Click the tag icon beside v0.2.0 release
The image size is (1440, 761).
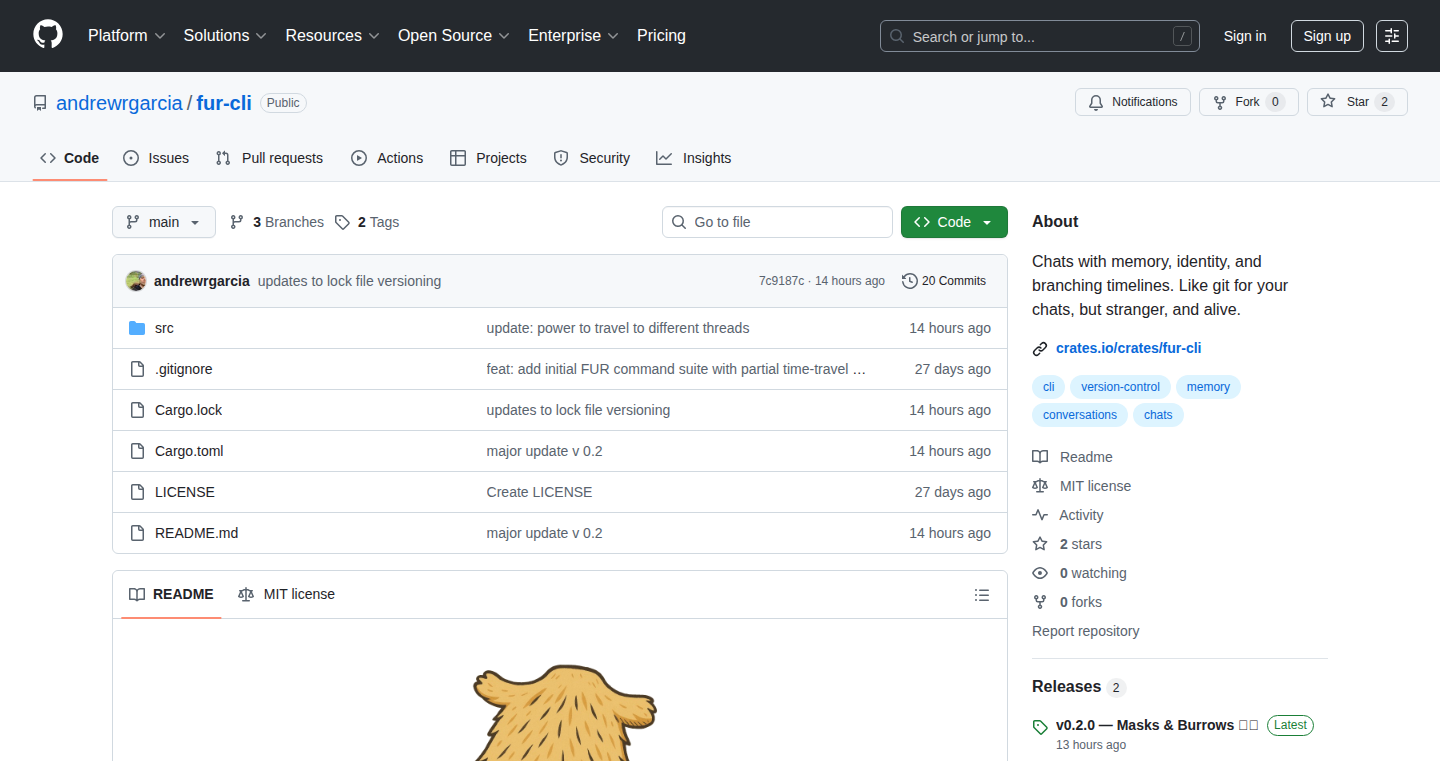(x=1040, y=727)
